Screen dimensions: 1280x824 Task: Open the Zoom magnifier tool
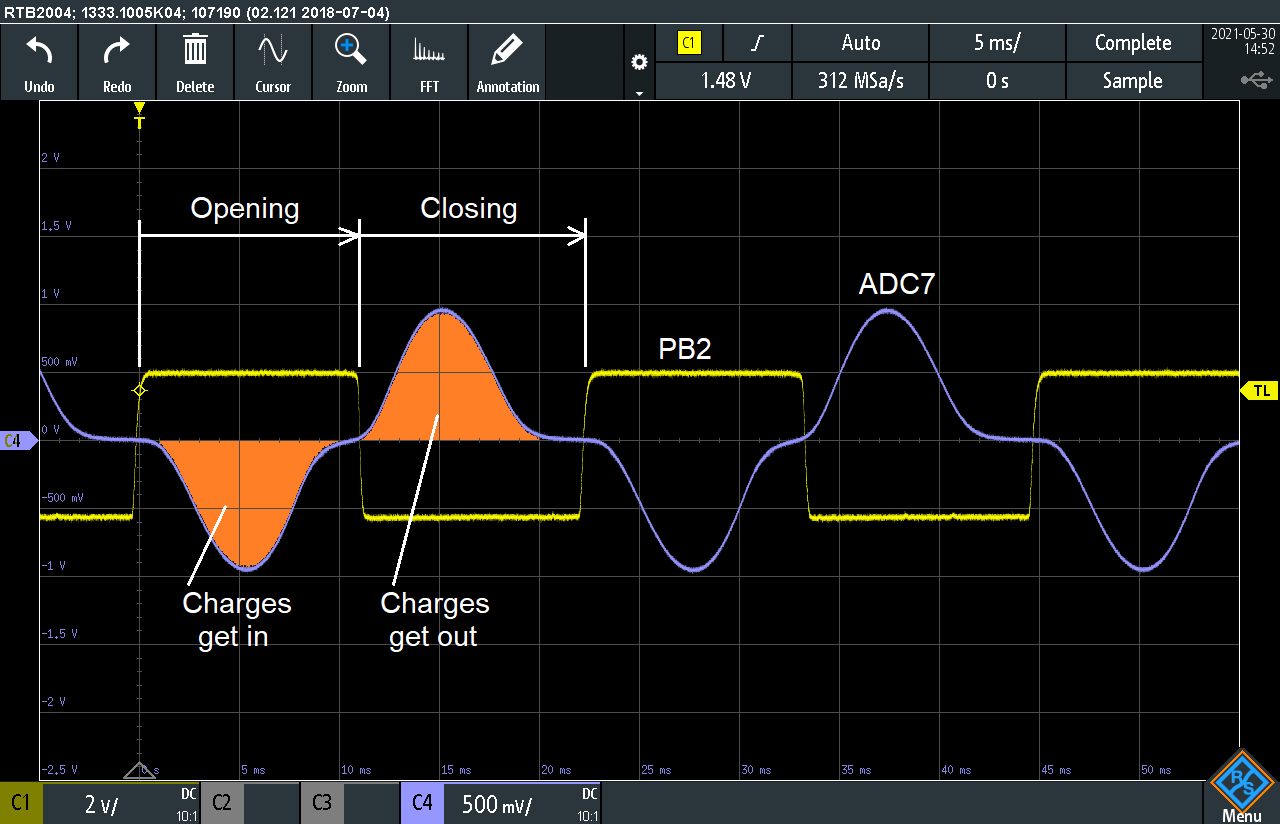pos(351,62)
